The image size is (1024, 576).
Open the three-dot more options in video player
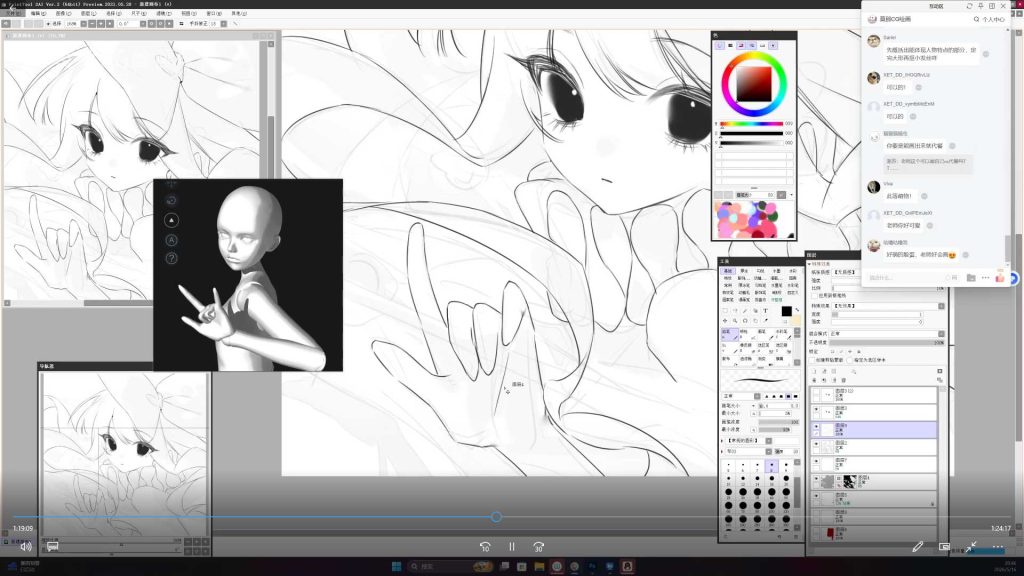pyautogui.click(x=998, y=547)
